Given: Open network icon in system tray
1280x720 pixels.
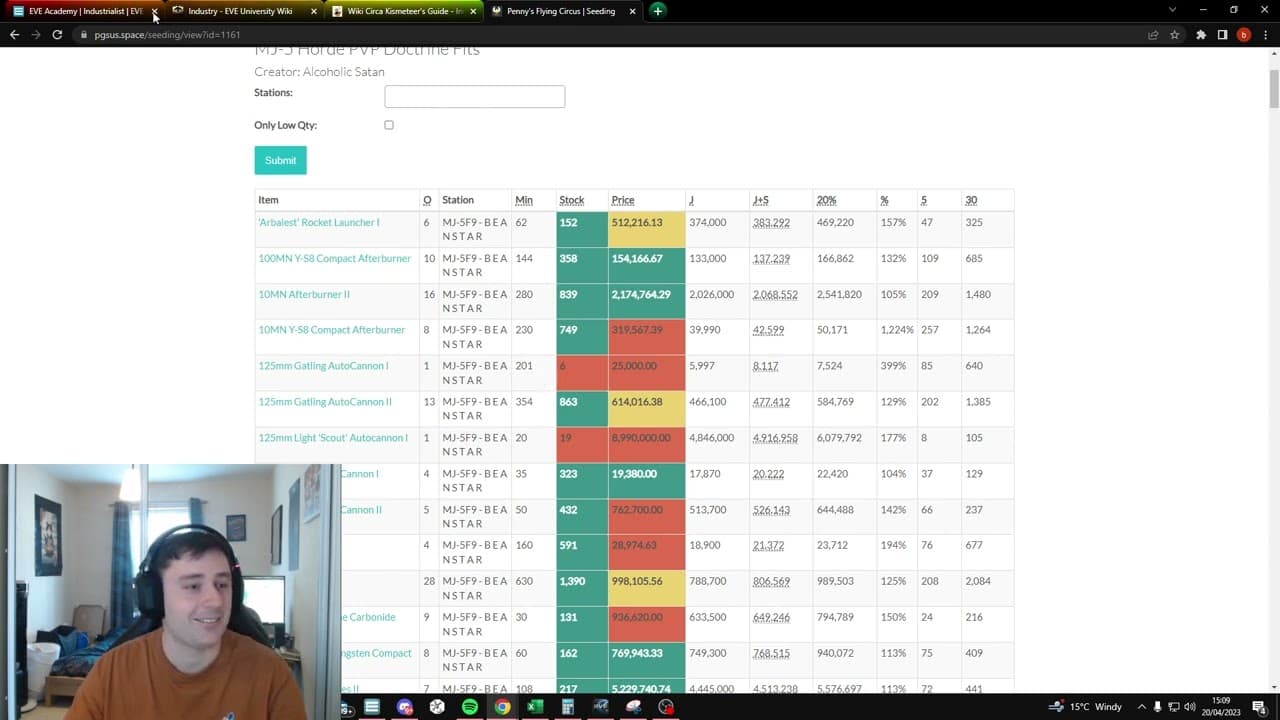Looking at the screenshot, I should 1174,707.
